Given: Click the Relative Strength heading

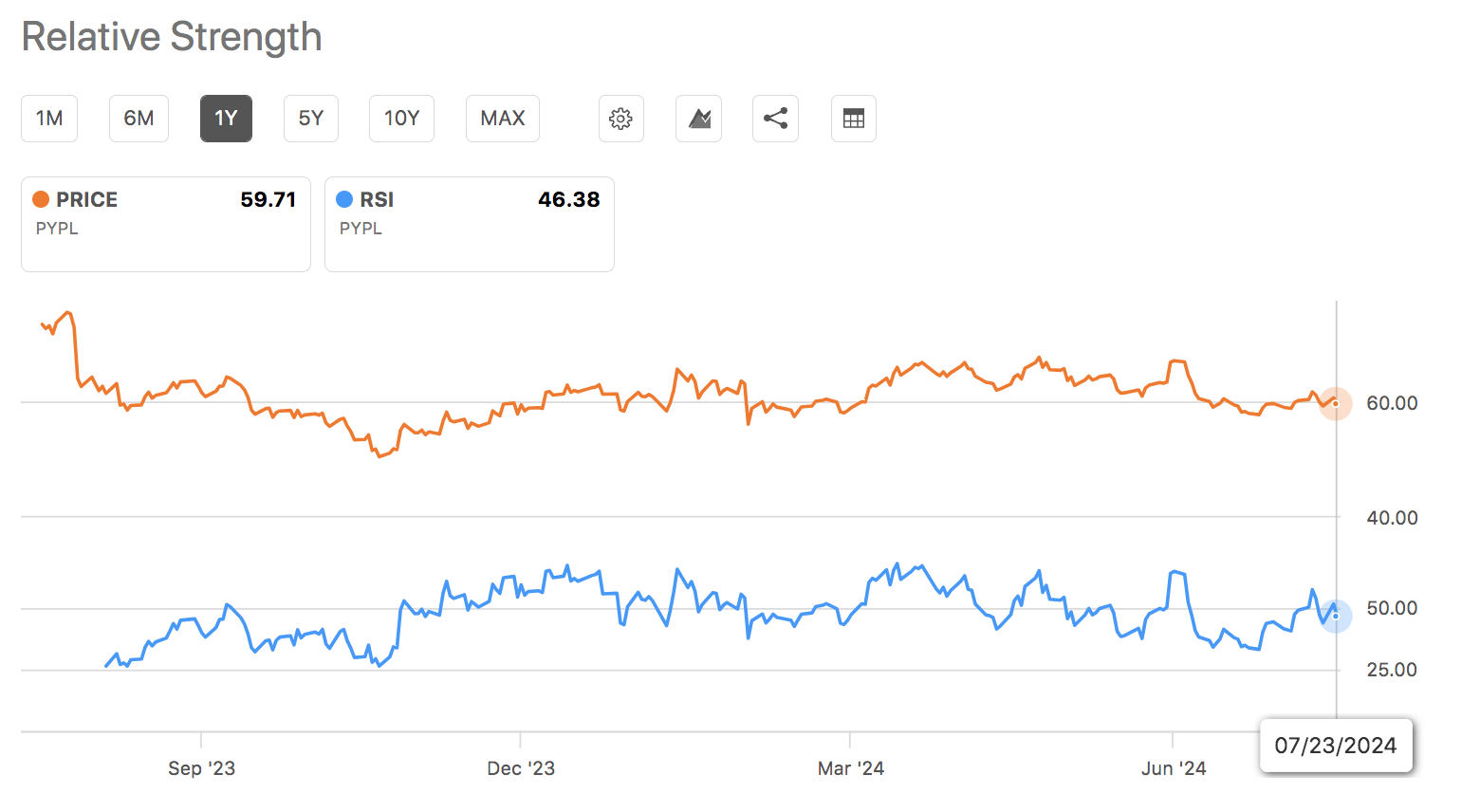Looking at the screenshot, I should click(x=172, y=37).
